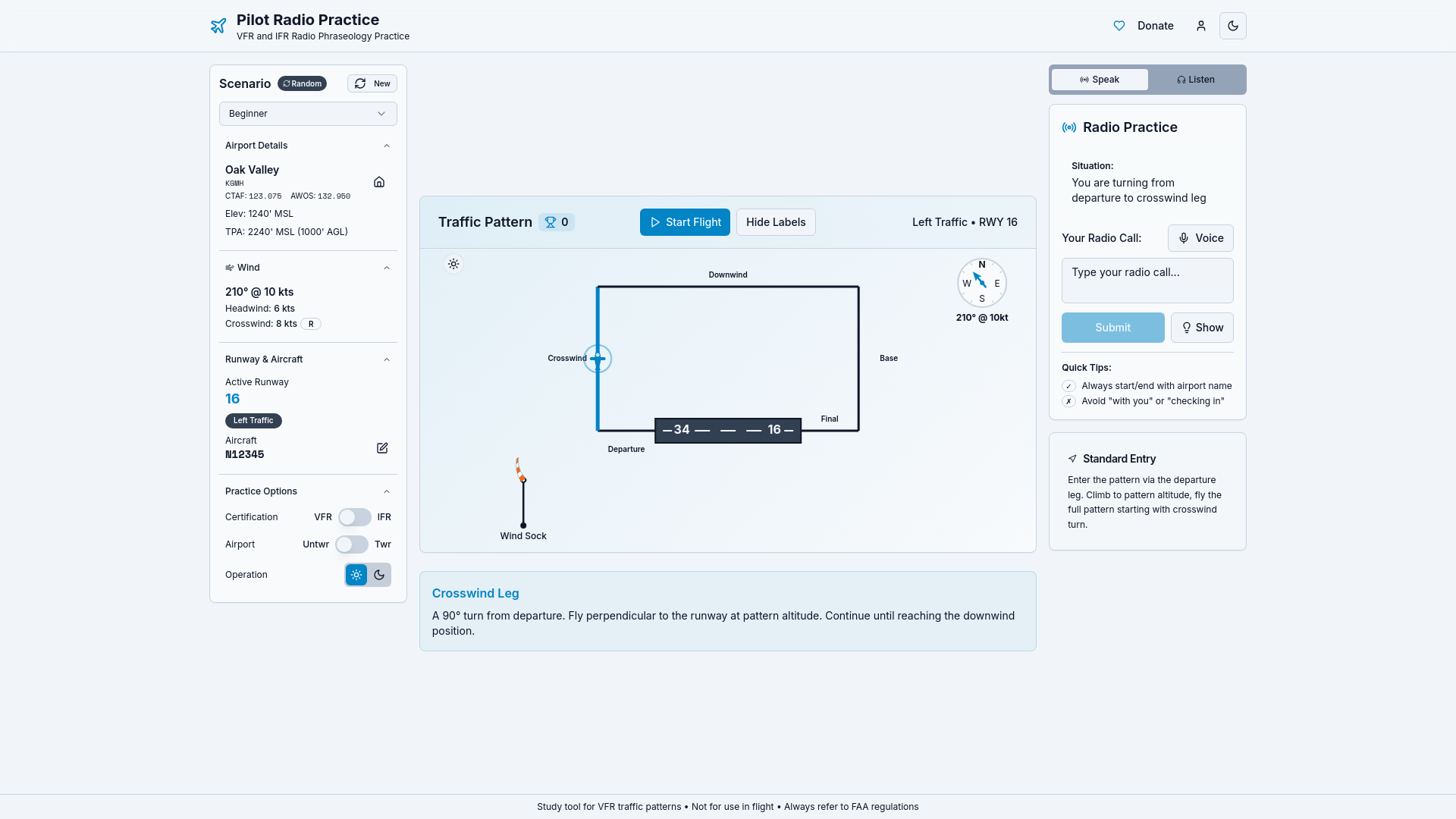Click the Donate heart icon

(1119, 26)
